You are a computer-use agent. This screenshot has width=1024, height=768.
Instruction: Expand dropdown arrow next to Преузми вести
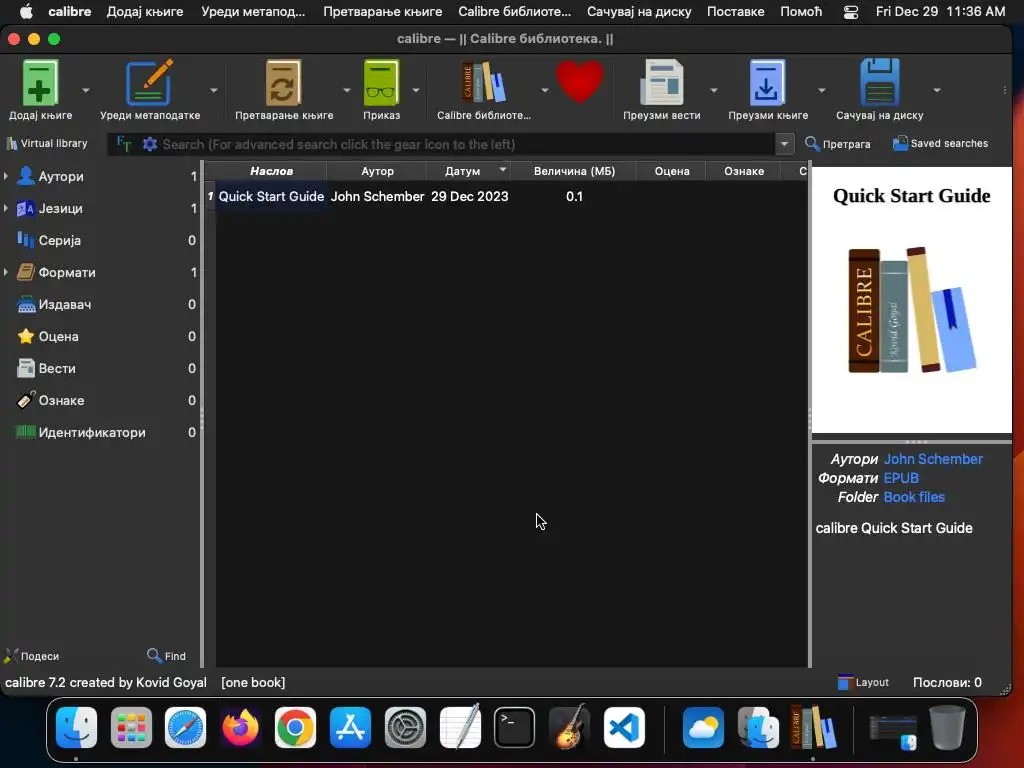coord(713,90)
